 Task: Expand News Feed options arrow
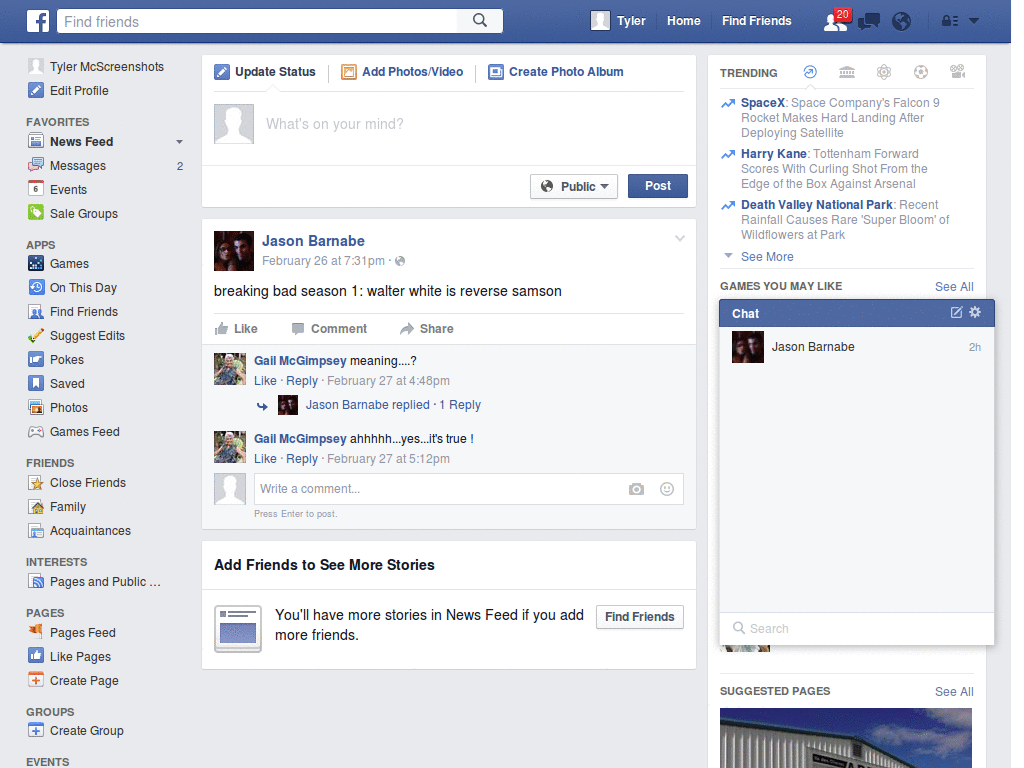click(179, 142)
